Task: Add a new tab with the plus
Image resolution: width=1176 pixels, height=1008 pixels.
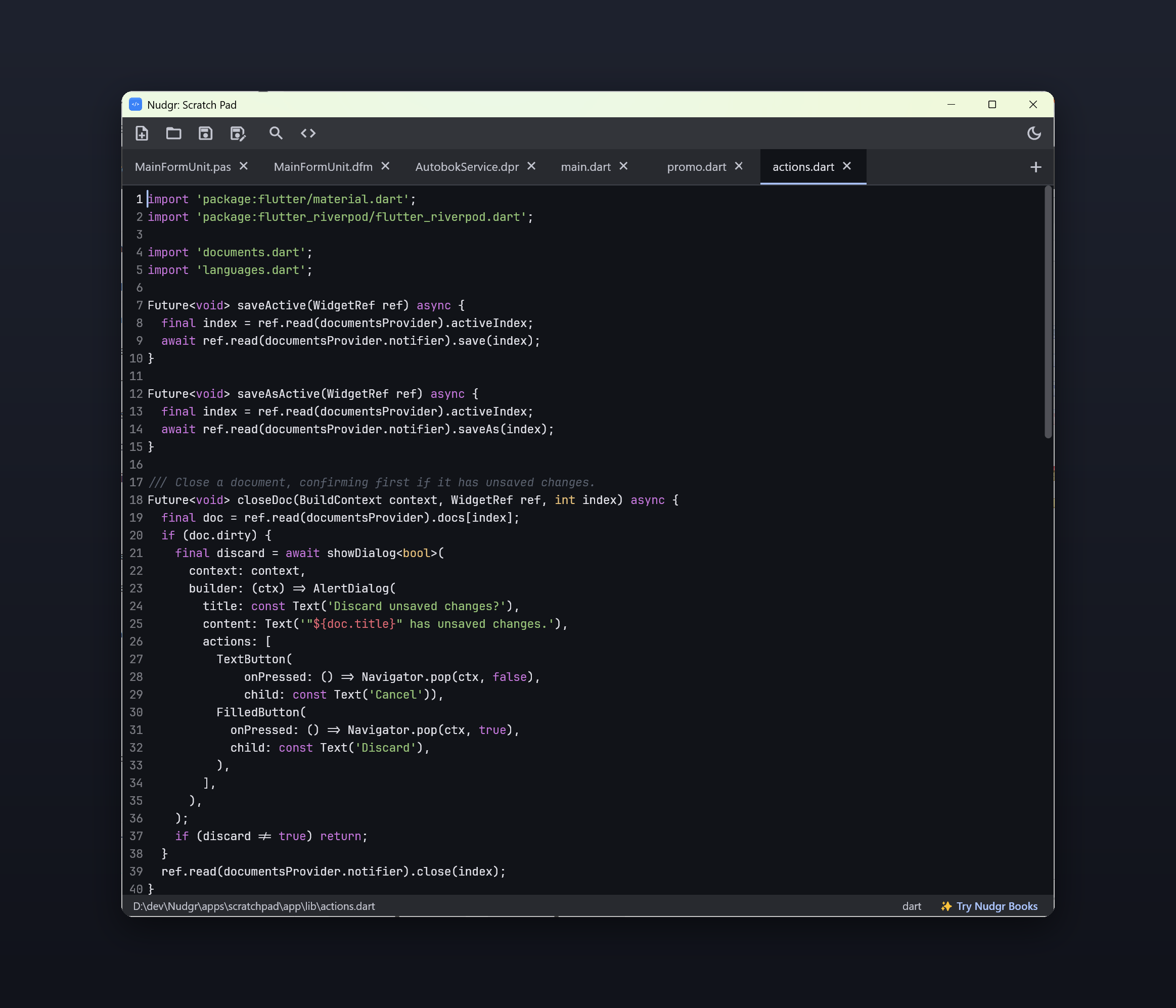Action: pyautogui.click(x=1036, y=167)
